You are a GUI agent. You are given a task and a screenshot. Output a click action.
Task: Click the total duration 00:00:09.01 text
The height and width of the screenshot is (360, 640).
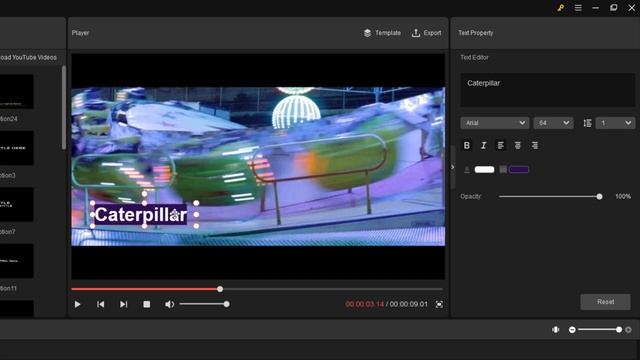pyautogui.click(x=409, y=304)
